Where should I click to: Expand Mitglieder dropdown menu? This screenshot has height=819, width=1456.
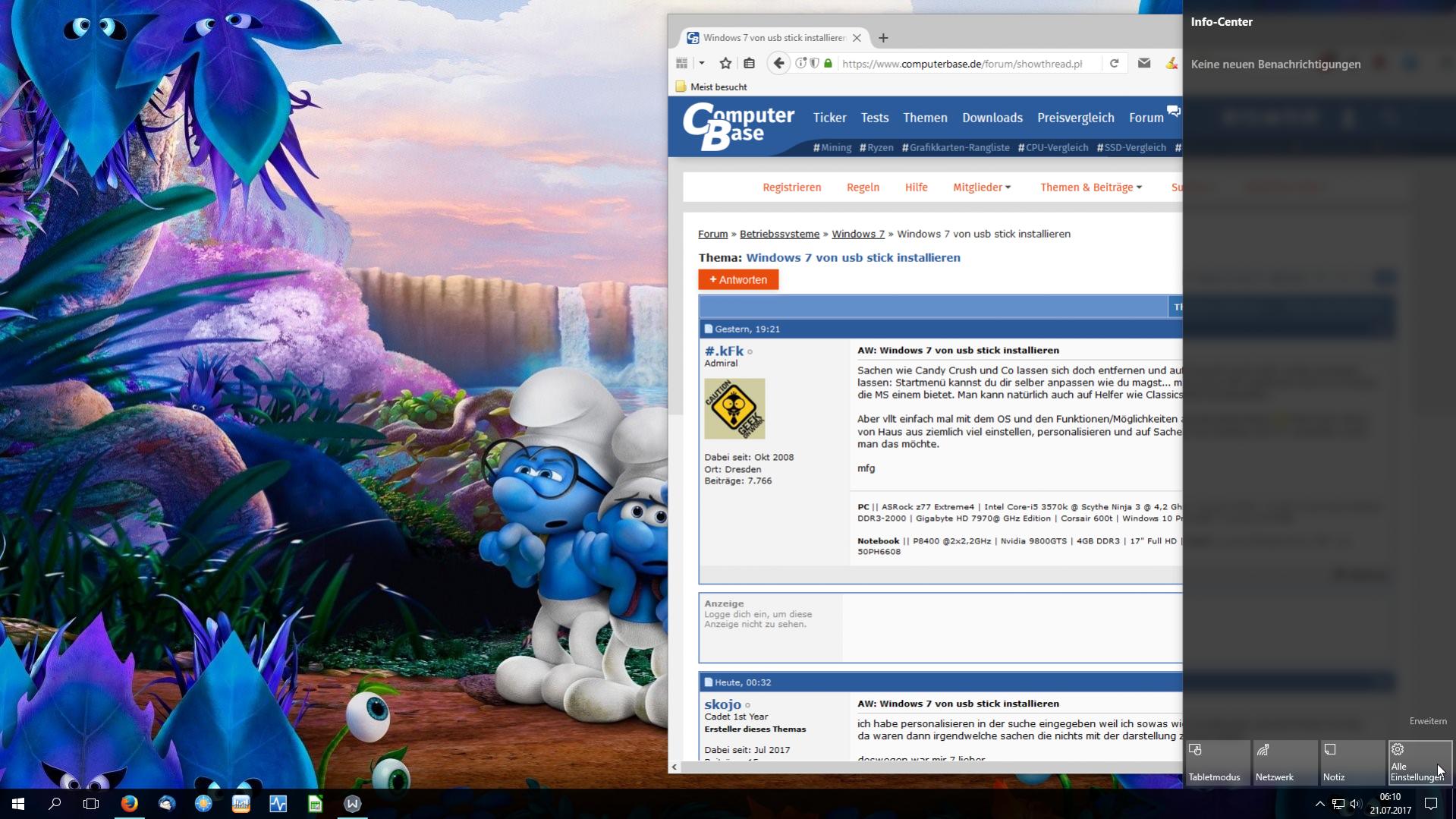click(982, 187)
